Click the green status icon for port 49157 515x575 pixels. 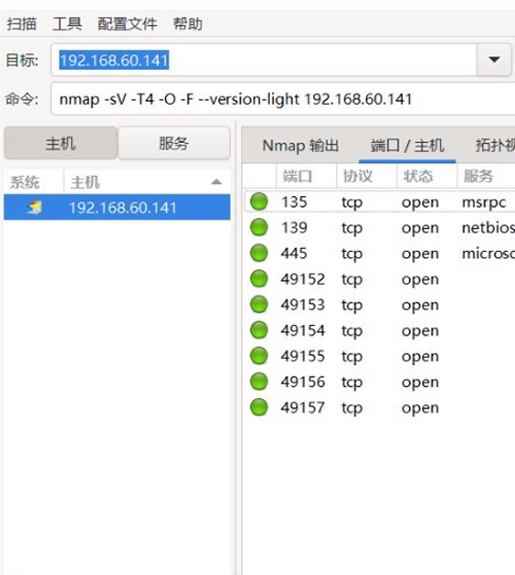(x=259, y=407)
